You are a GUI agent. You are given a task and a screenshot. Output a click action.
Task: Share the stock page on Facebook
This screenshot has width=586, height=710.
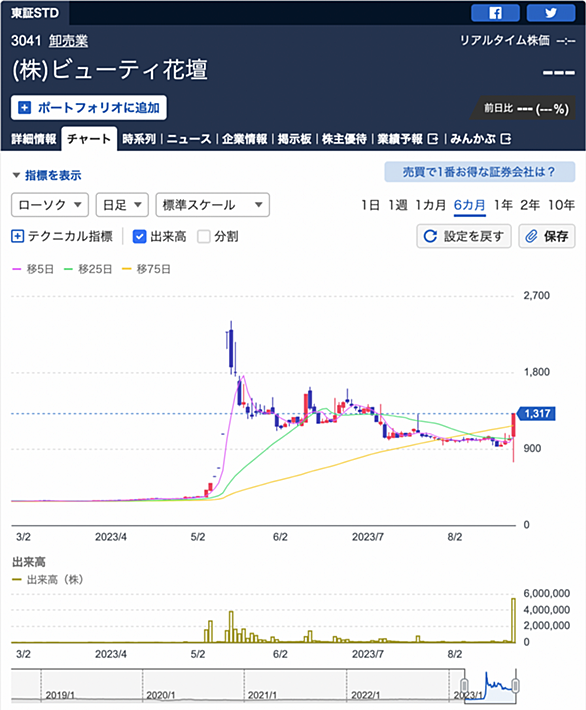[x=495, y=13]
